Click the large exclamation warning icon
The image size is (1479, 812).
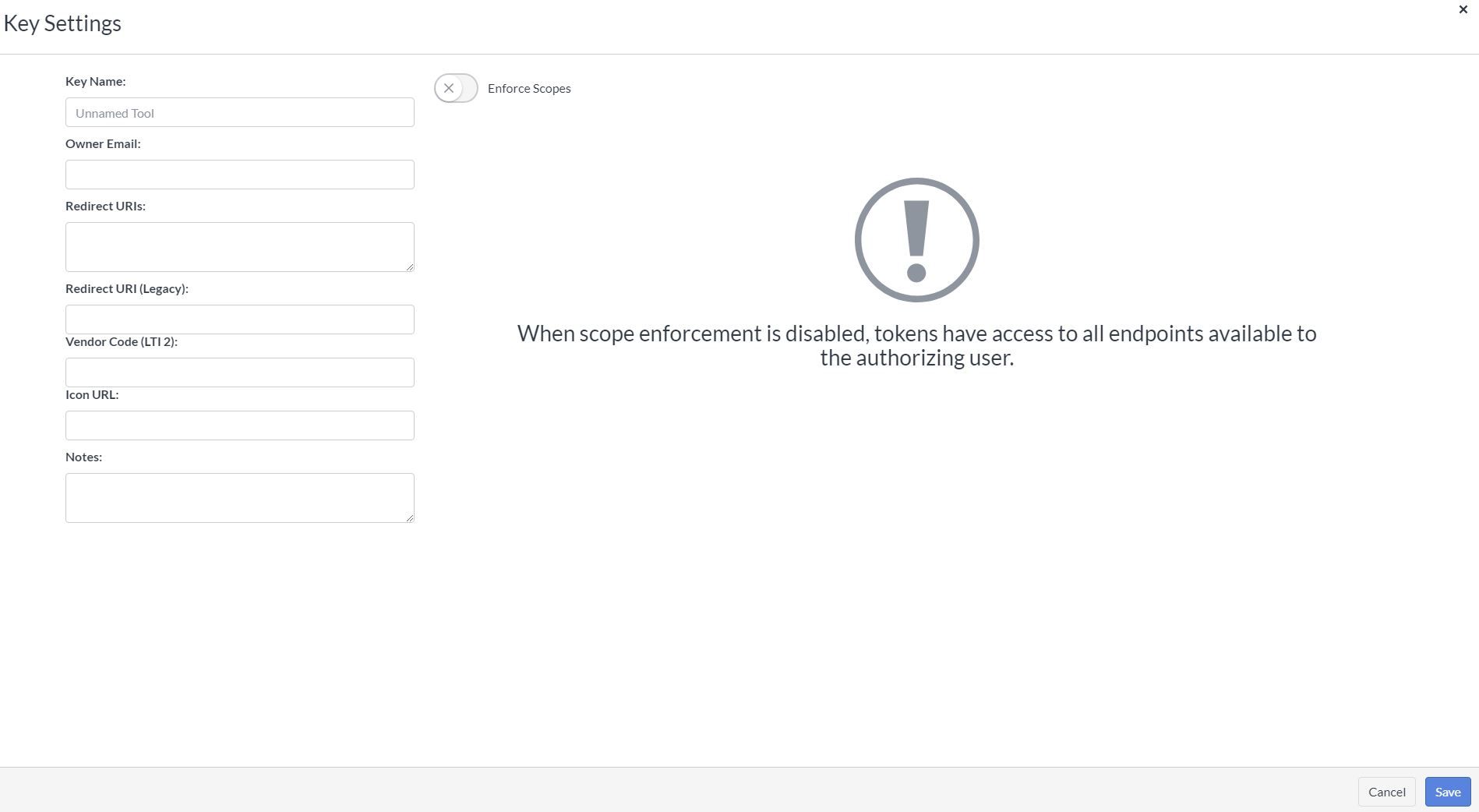(917, 240)
